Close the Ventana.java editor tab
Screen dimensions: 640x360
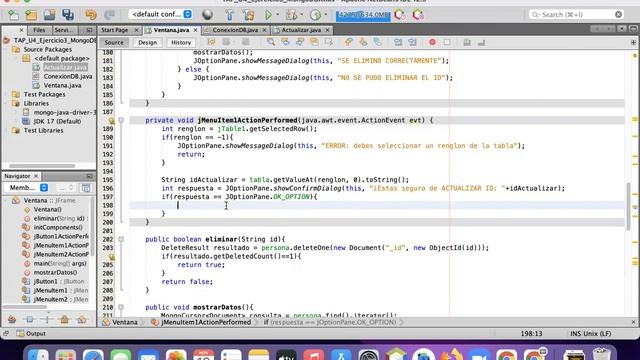point(196,30)
